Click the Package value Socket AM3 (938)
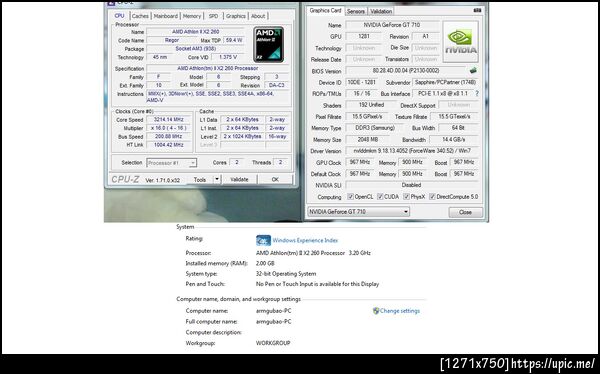The height and width of the screenshot is (374, 600). tap(195, 49)
